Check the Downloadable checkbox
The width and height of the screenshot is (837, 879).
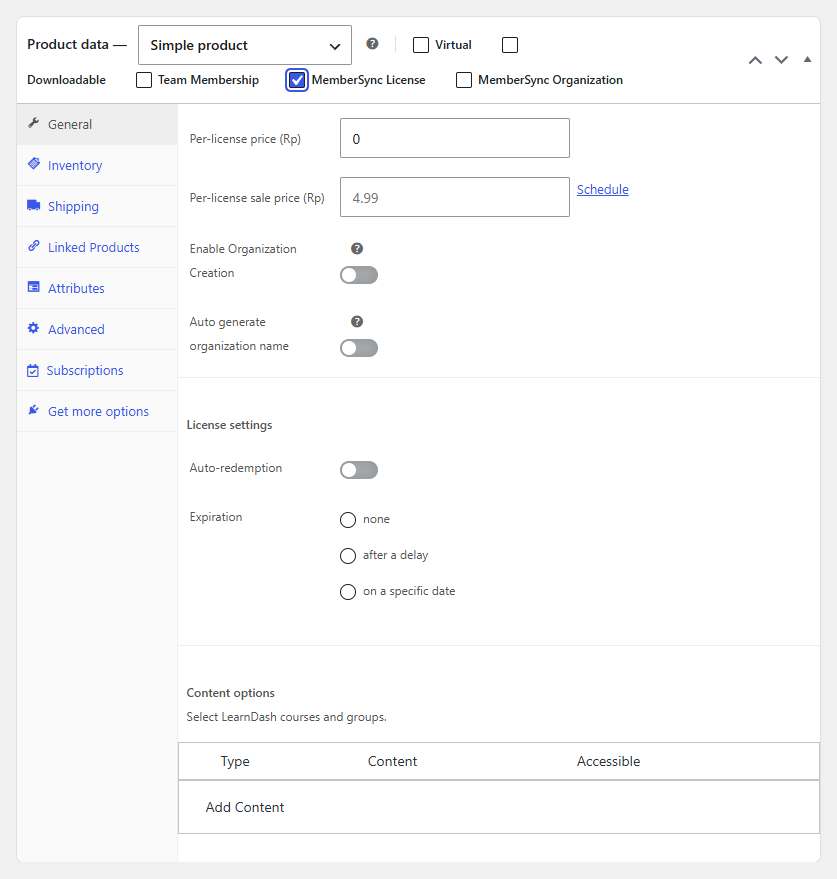click(510, 45)
